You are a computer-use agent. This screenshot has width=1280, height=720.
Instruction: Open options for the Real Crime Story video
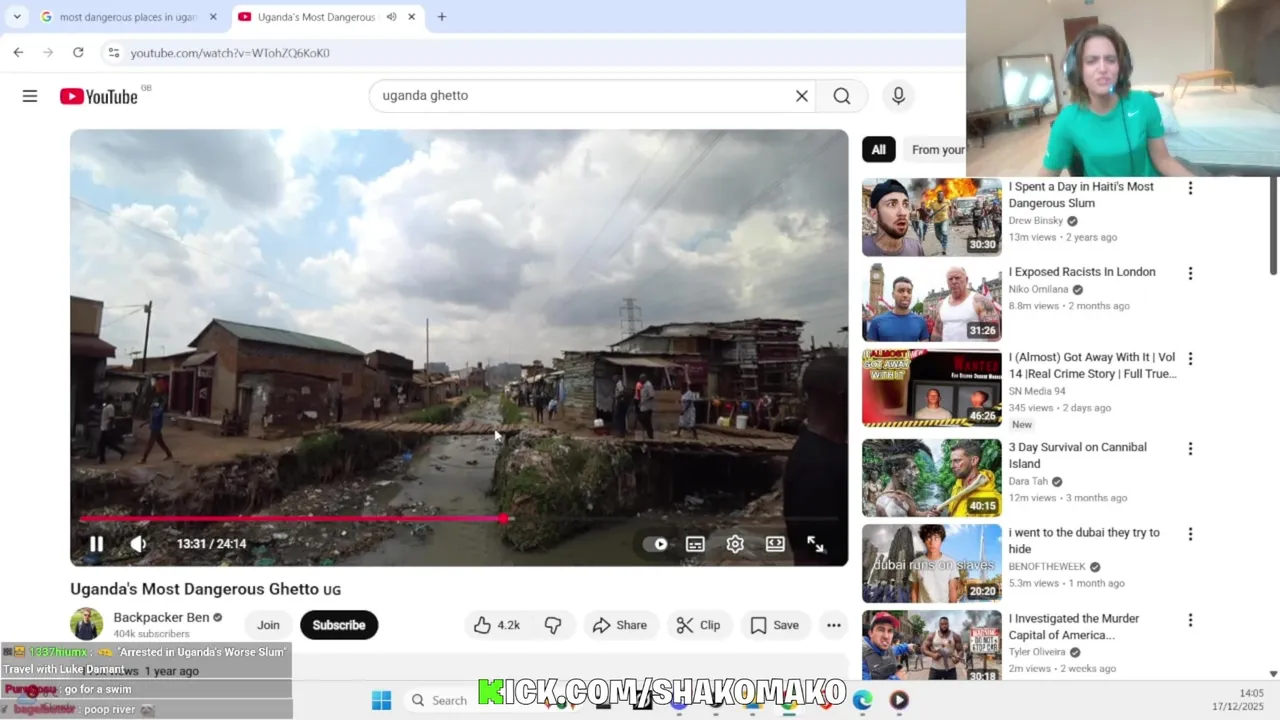[x=1190, y=359]
